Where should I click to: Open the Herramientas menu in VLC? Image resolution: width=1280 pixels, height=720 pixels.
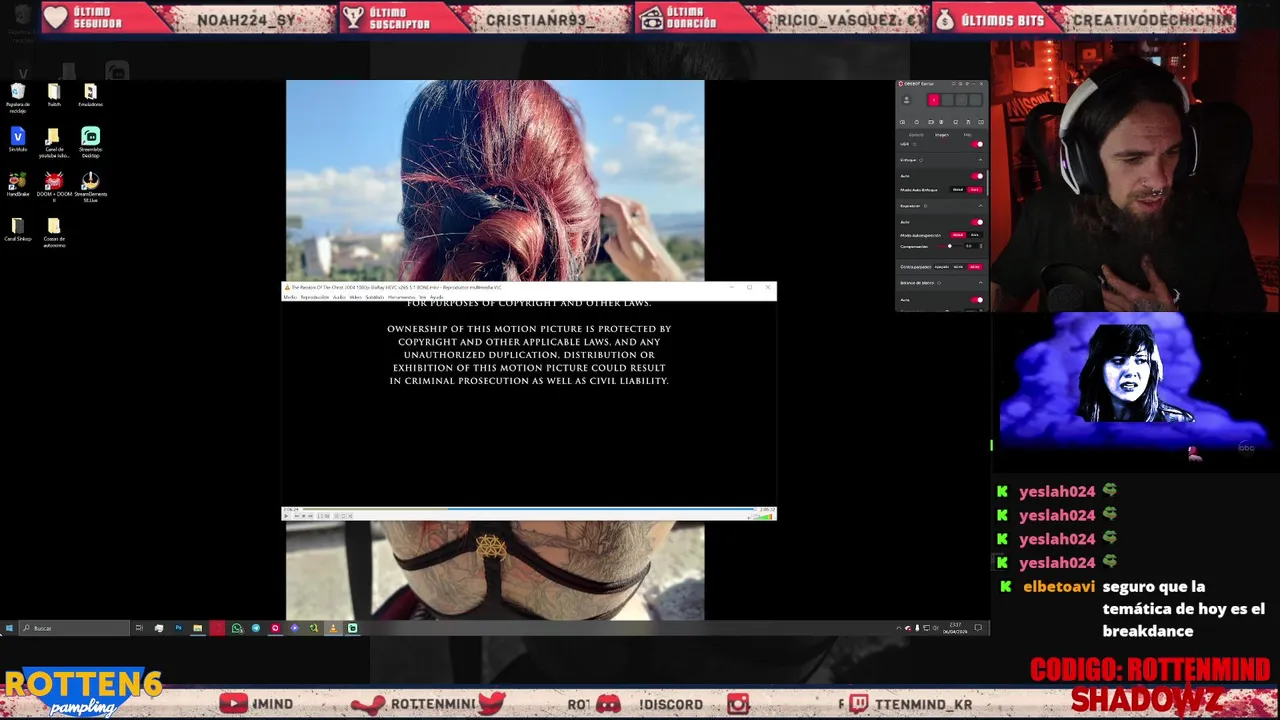click(401, 297)
